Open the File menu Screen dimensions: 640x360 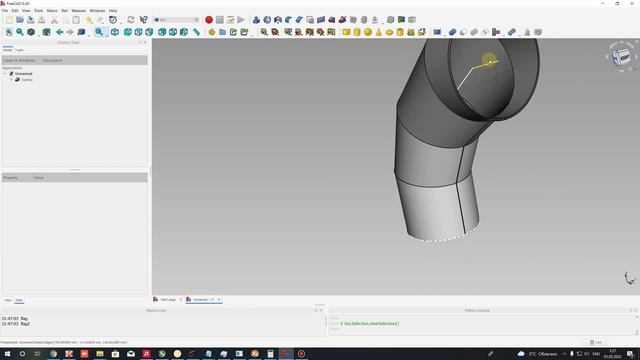[5, 11]
